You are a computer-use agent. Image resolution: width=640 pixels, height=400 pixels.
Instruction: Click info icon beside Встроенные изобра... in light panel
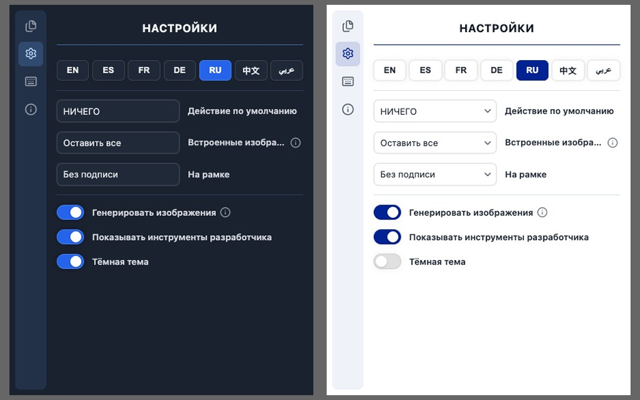612,142
